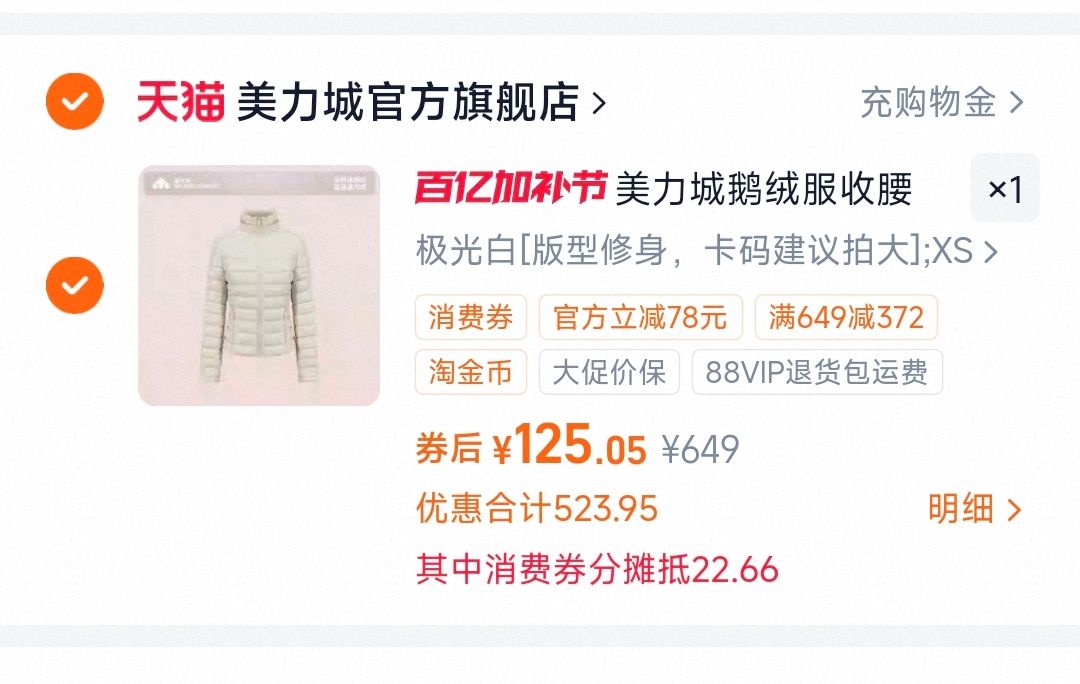Open the 充购物金 link

click(942, 103)
